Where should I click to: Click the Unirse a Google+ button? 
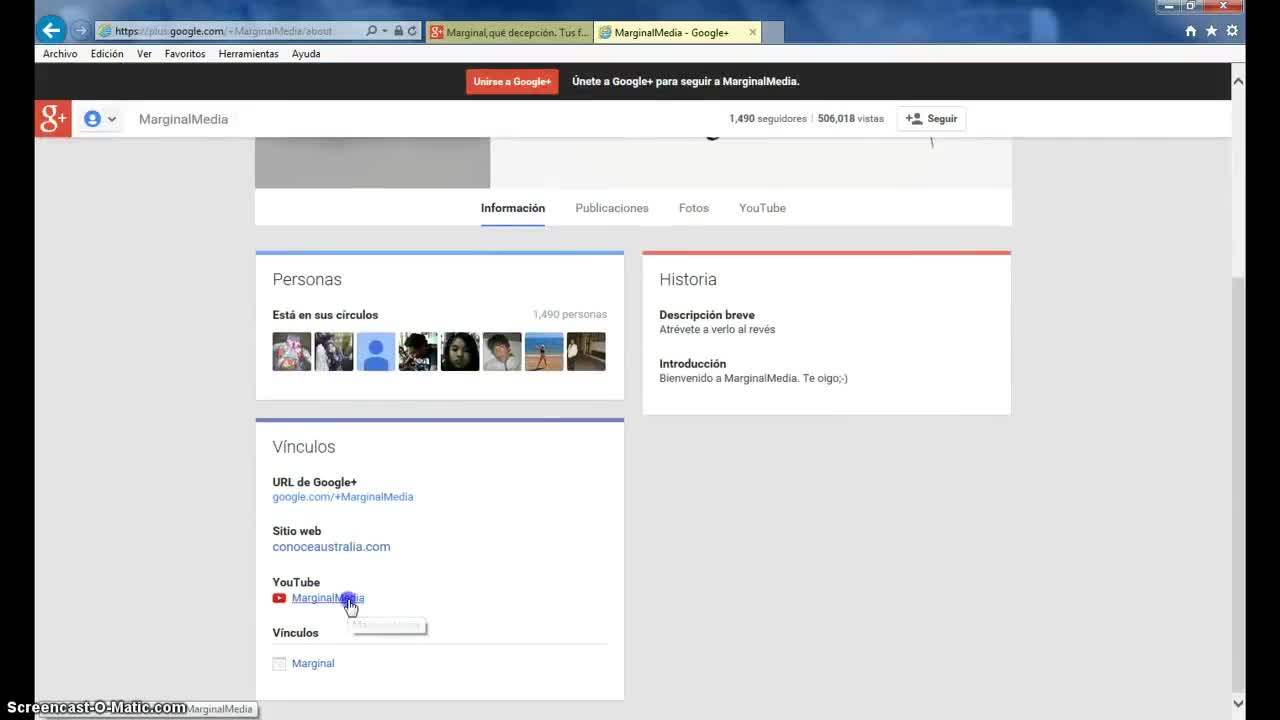pos(512,81)
